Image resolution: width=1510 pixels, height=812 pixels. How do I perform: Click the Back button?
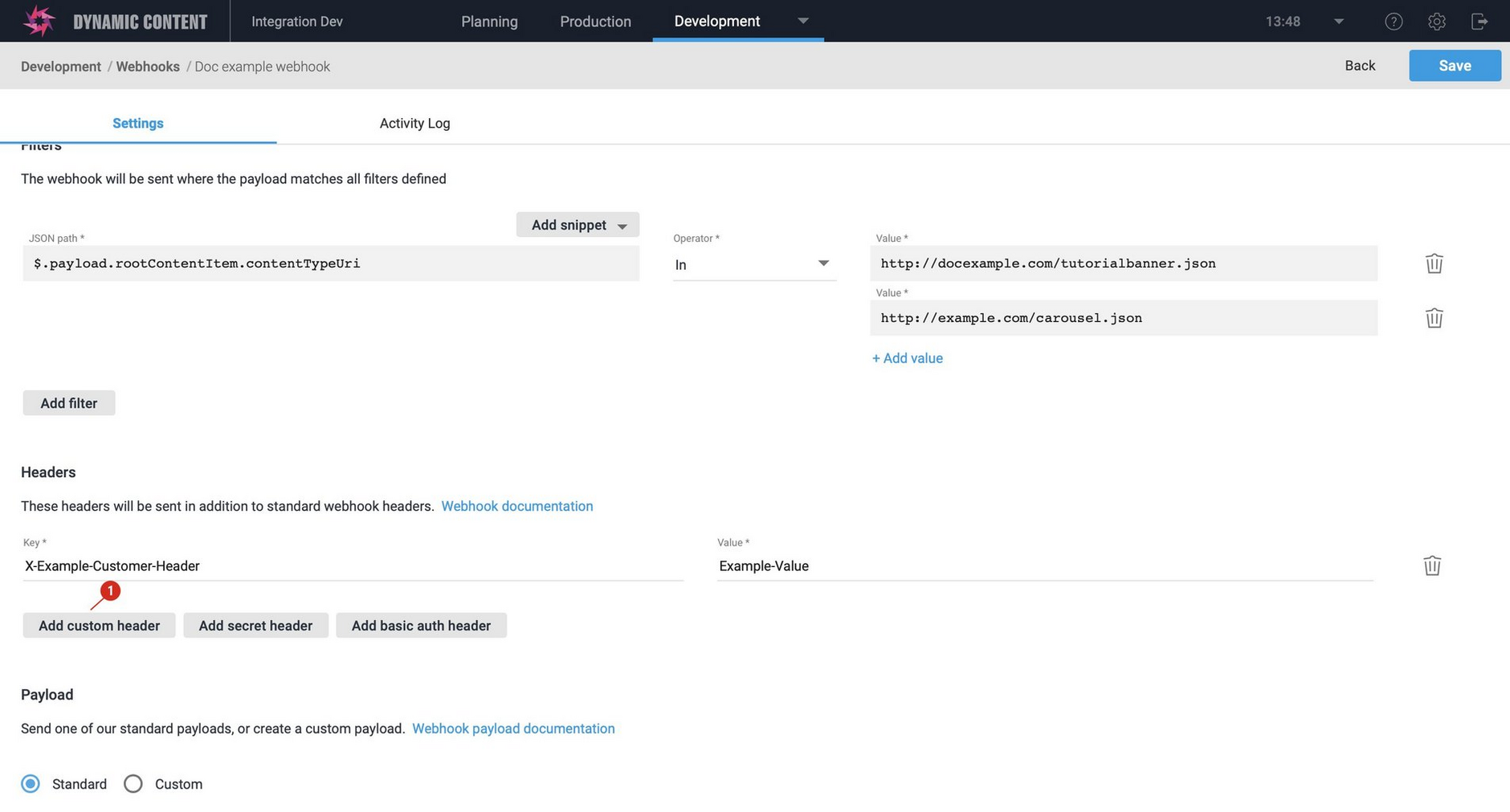point(1360,66)
